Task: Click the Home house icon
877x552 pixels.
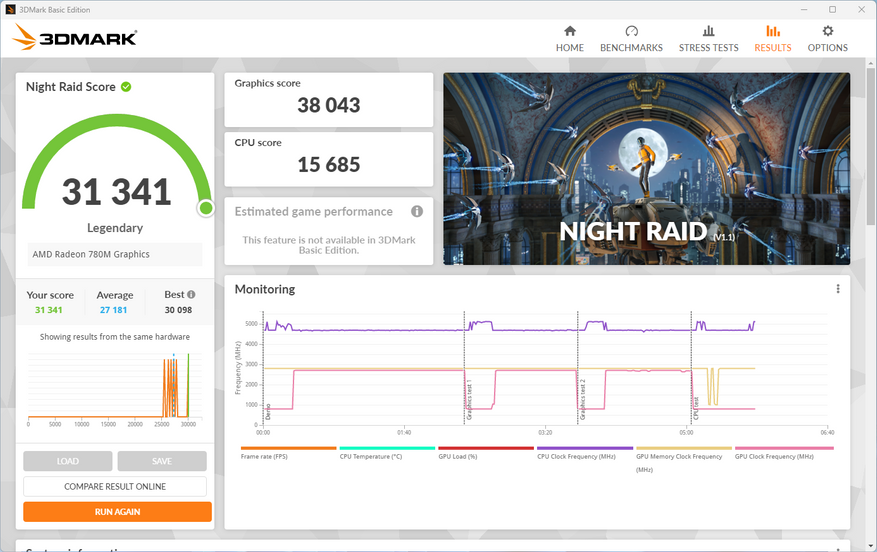Action: pyautogui.click(x=569, y=31)
